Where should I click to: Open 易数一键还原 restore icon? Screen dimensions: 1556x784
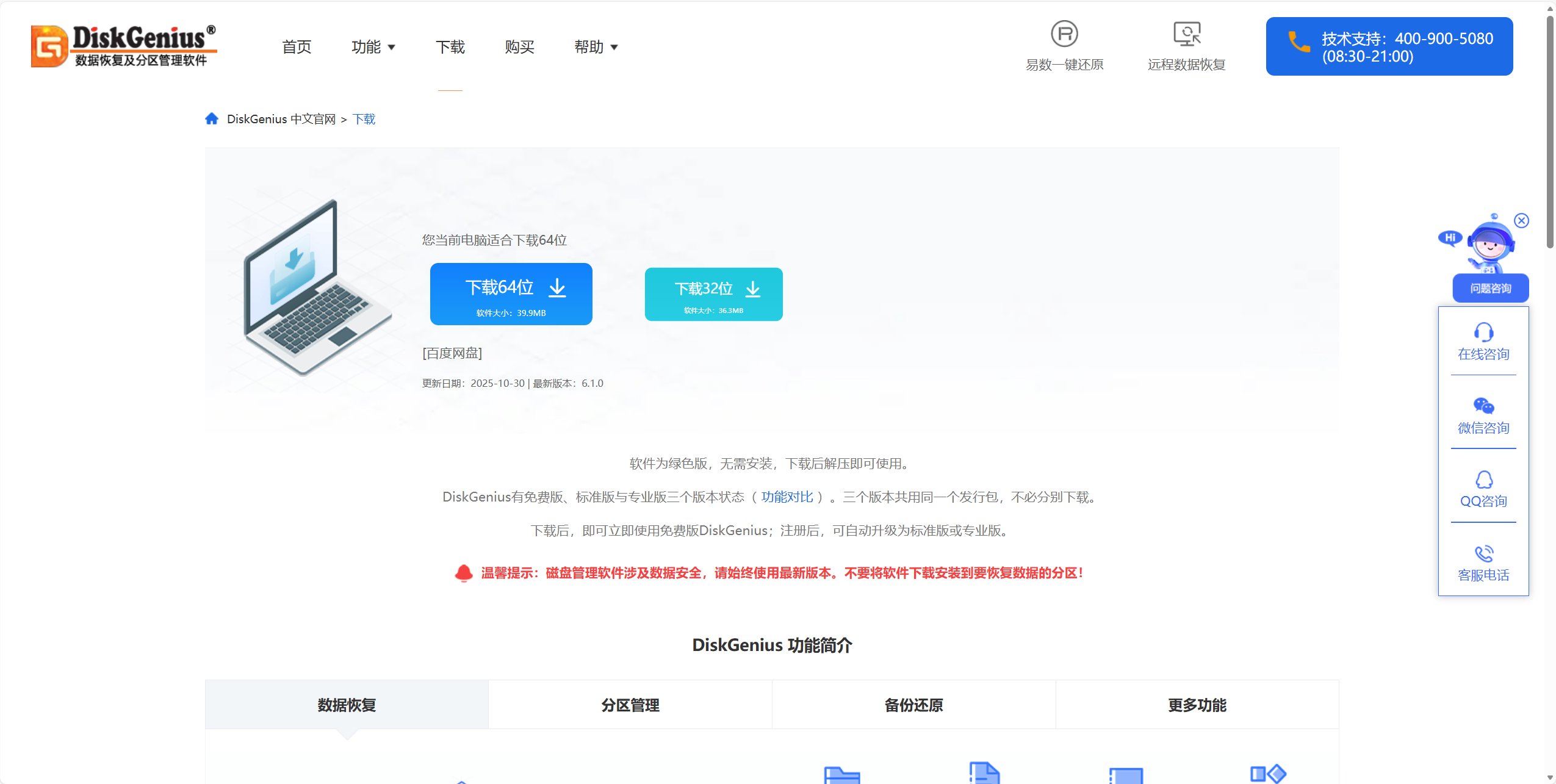point(1064,34)
